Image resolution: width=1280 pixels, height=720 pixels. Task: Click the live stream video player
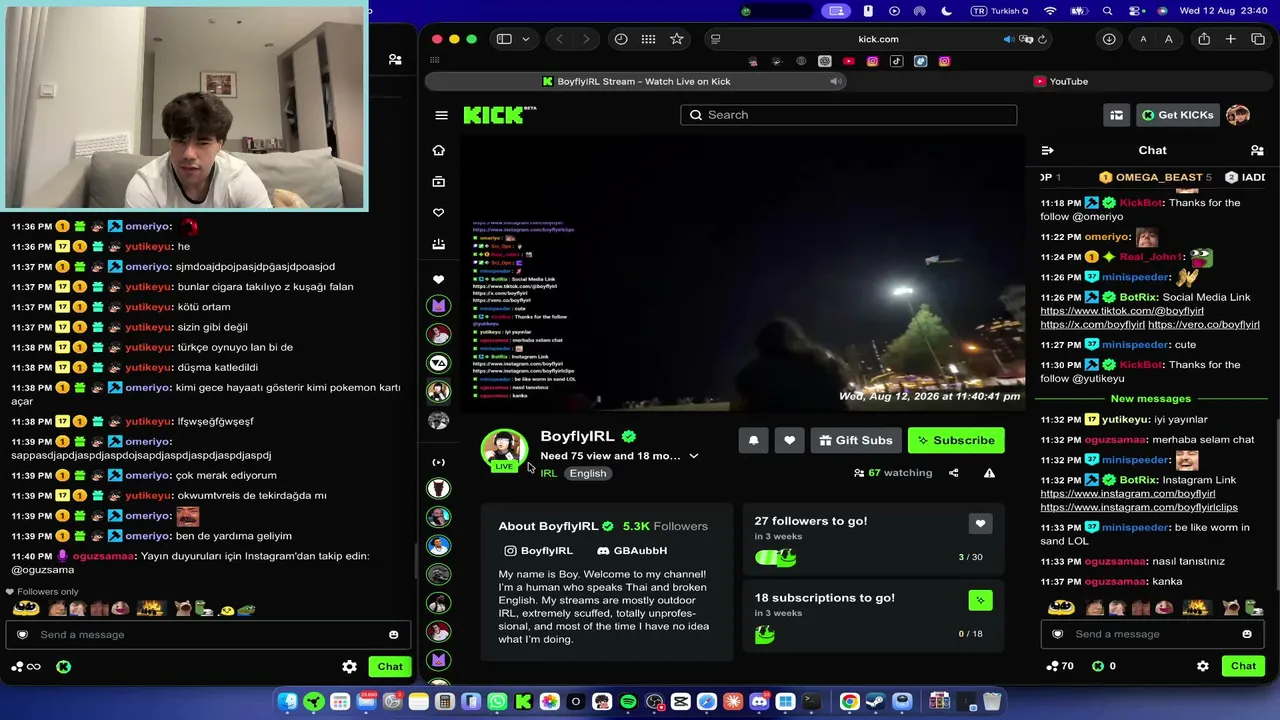743,274
